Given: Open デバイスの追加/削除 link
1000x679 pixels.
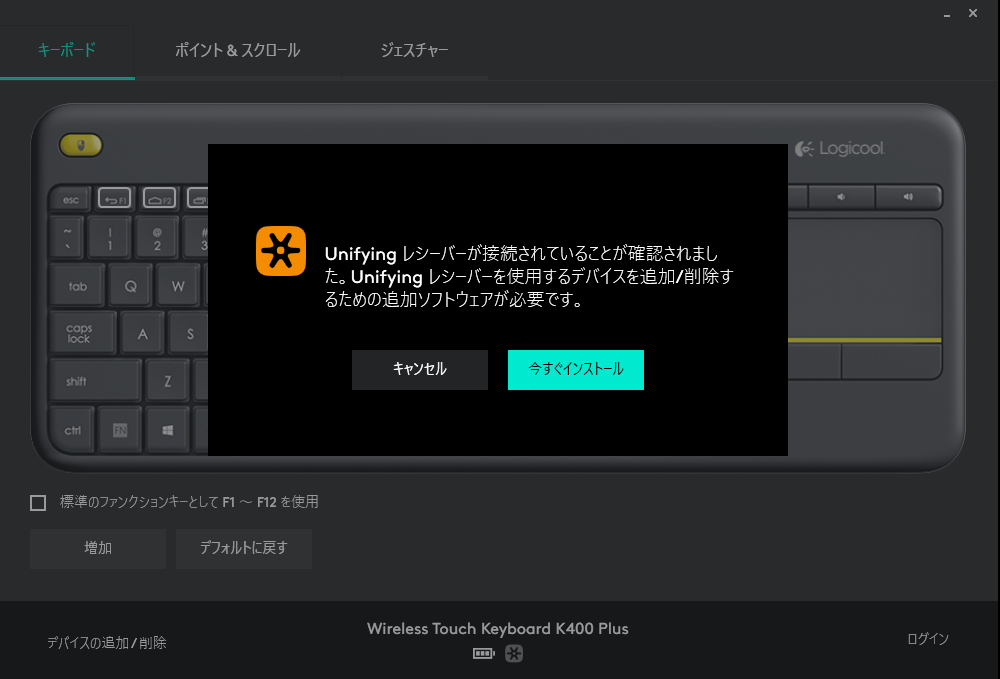Looking at the screenshot, I should tap(107, 643).
